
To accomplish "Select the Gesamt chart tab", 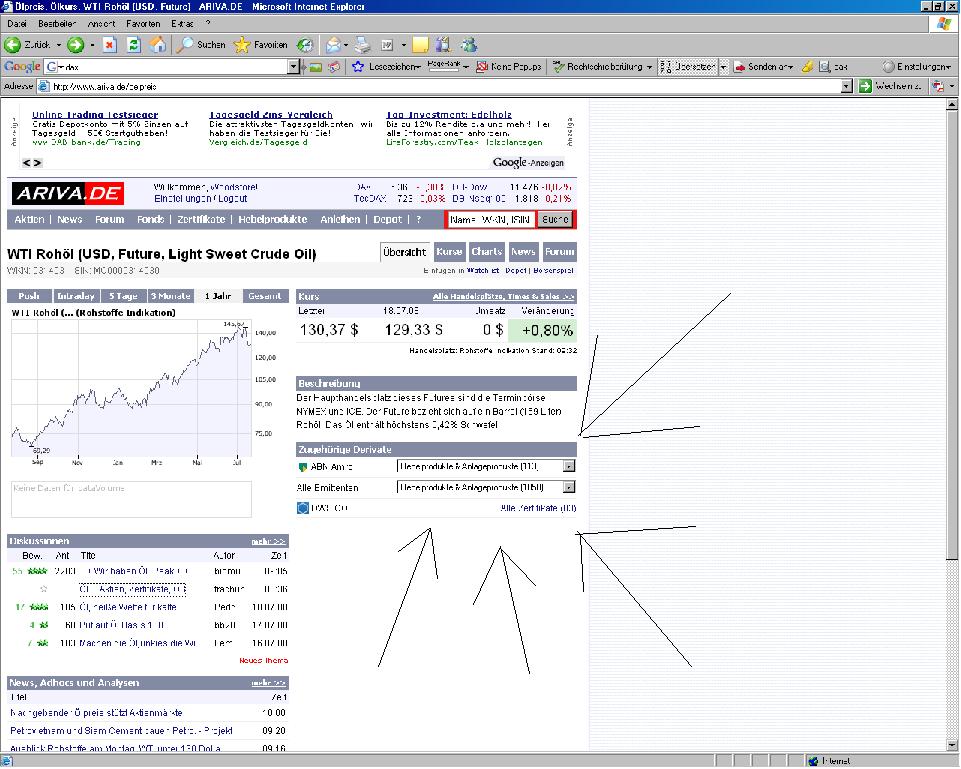I will pyautogui.click(x=265, y=296).
